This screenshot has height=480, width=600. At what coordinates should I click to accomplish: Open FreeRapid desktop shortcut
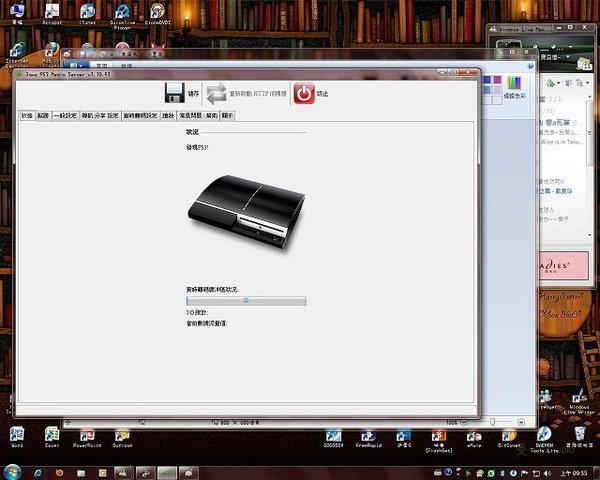(x=368, y=438)
